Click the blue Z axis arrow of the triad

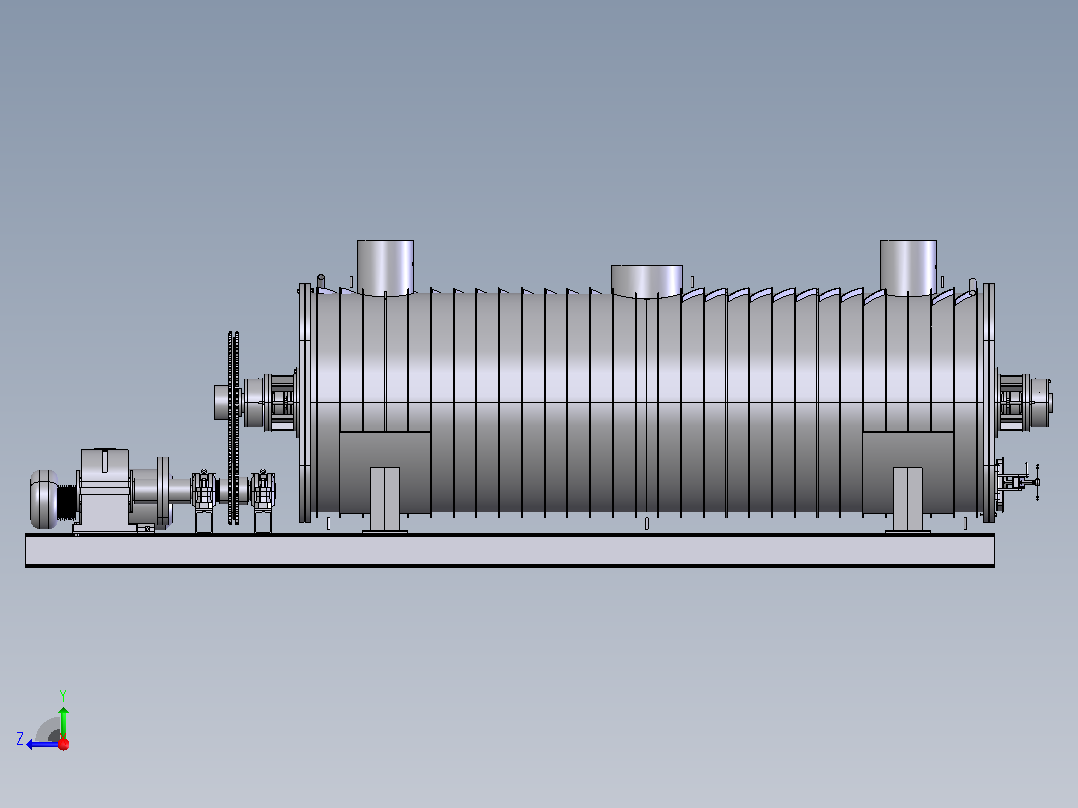click(43, 745)
